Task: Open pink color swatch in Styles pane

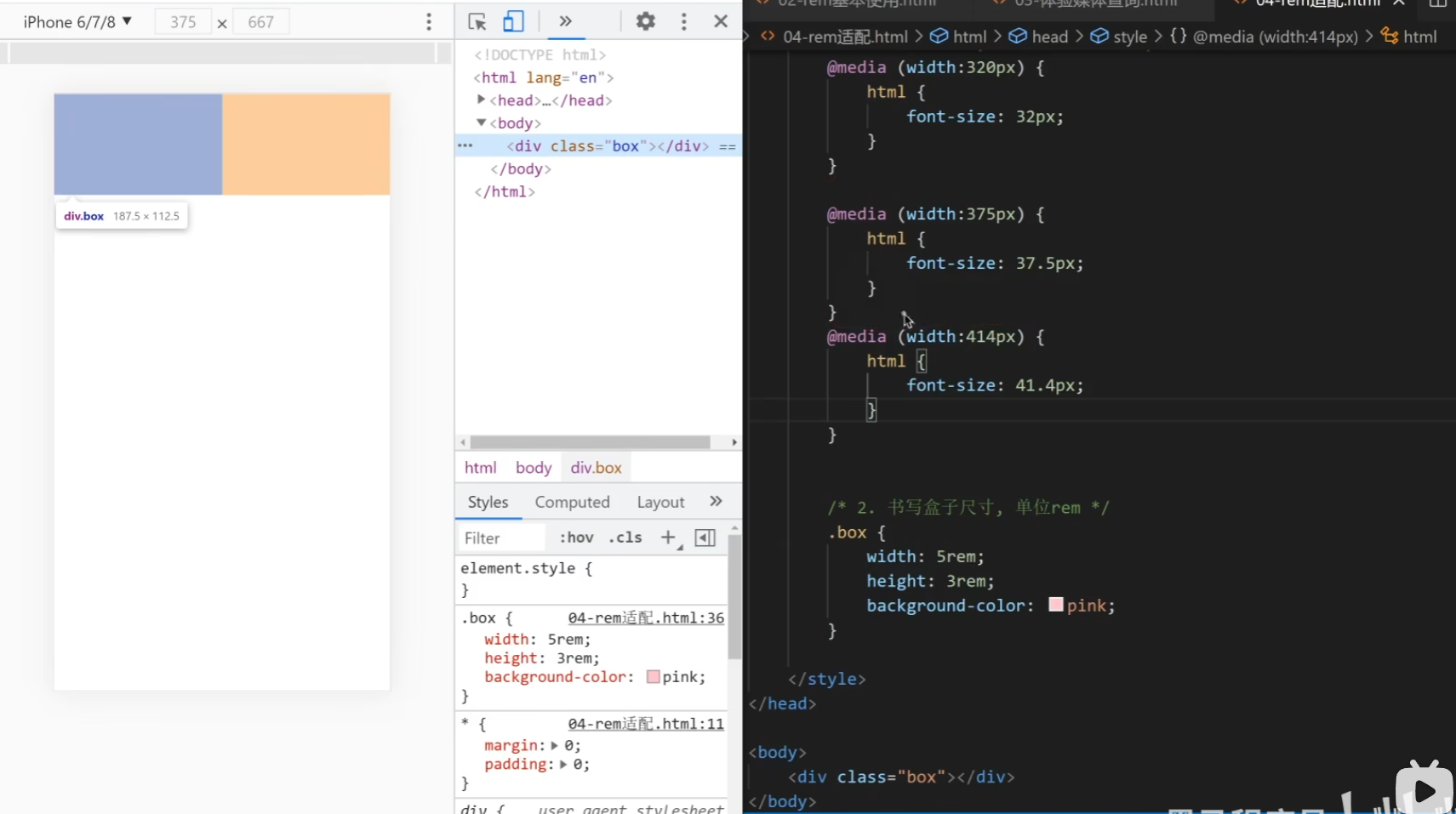Action: click(653, 677)
